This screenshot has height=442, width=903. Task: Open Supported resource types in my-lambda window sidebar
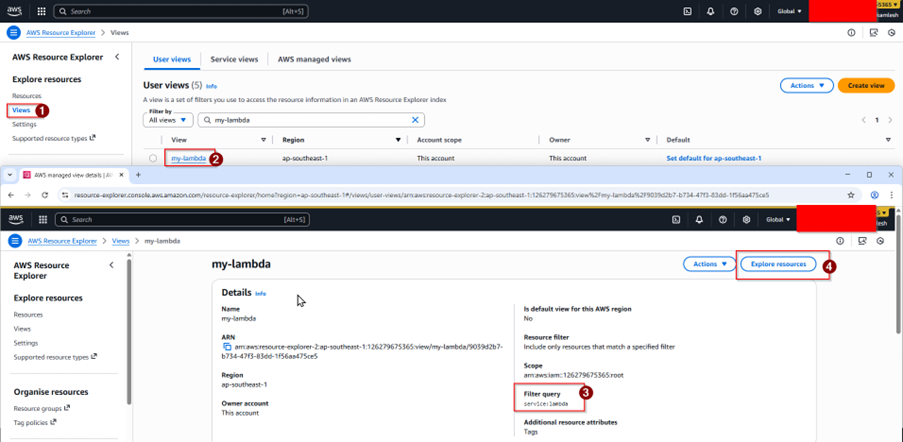55,357
